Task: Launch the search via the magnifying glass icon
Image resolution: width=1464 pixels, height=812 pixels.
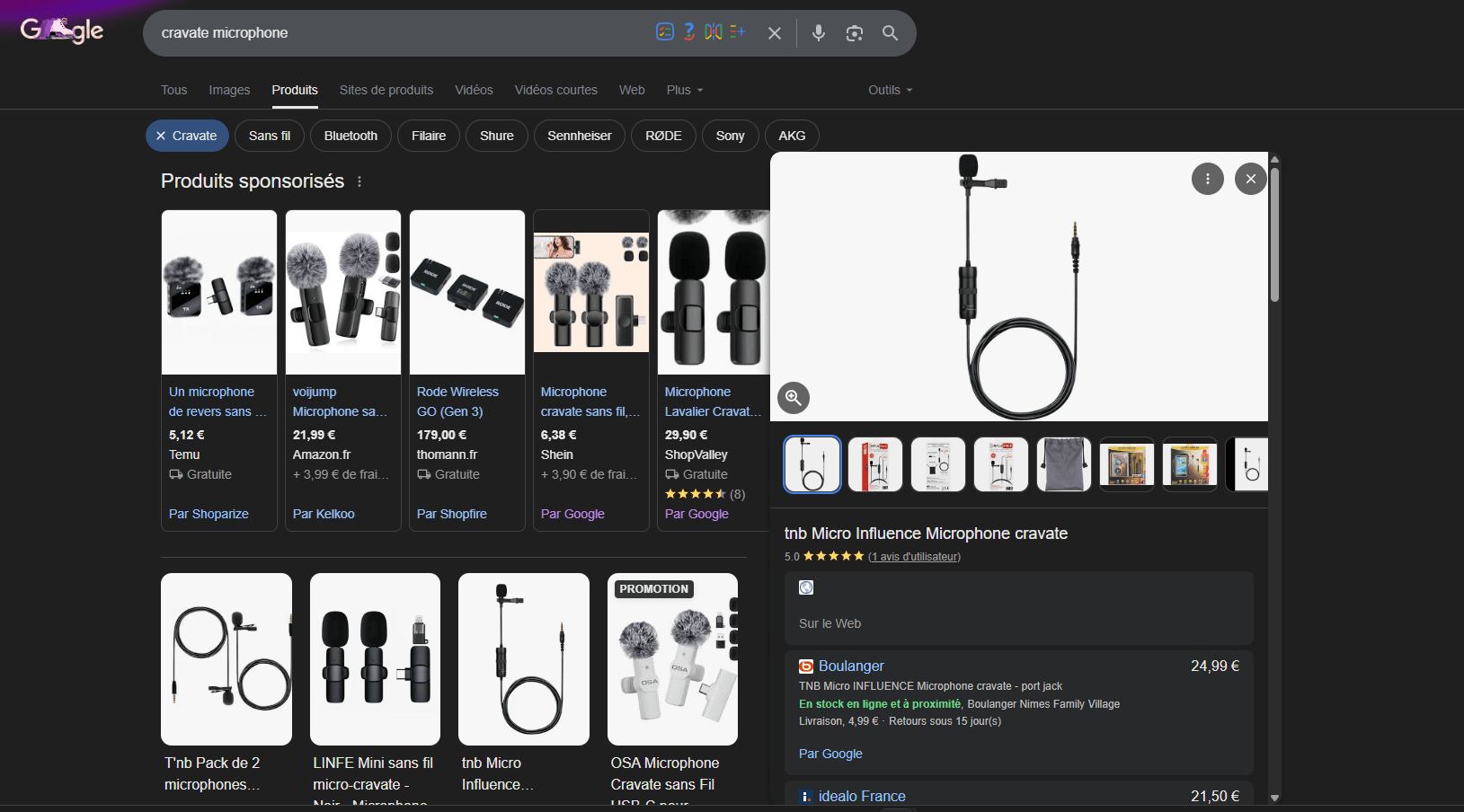Action: point(890,32)
